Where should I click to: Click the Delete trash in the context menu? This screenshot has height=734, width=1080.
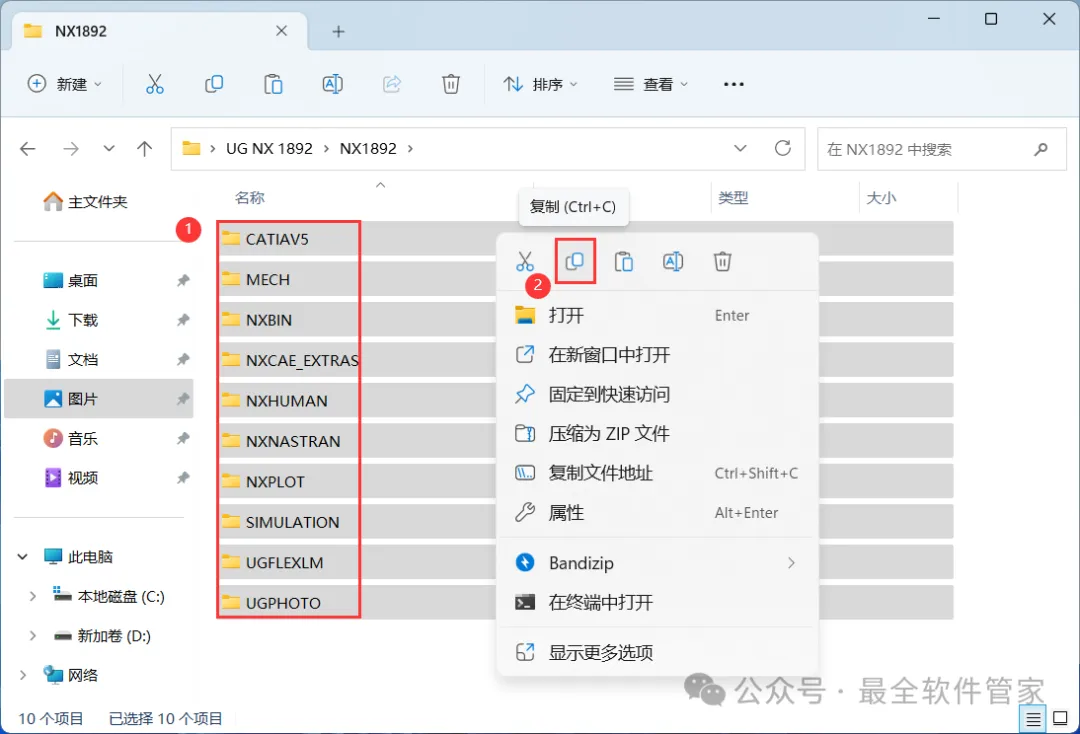[722, 262]
